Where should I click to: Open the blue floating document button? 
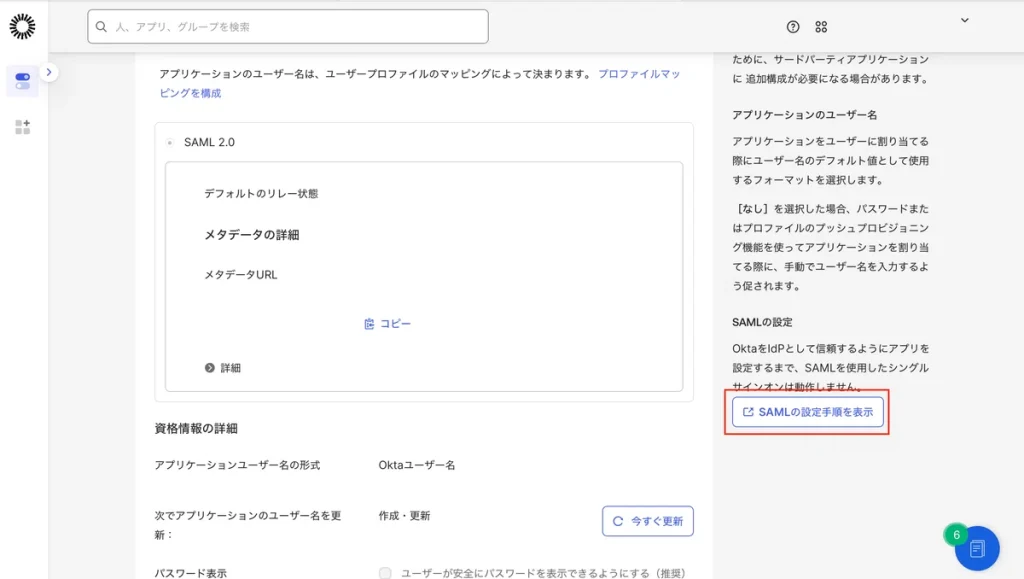[x=977, y=548]
